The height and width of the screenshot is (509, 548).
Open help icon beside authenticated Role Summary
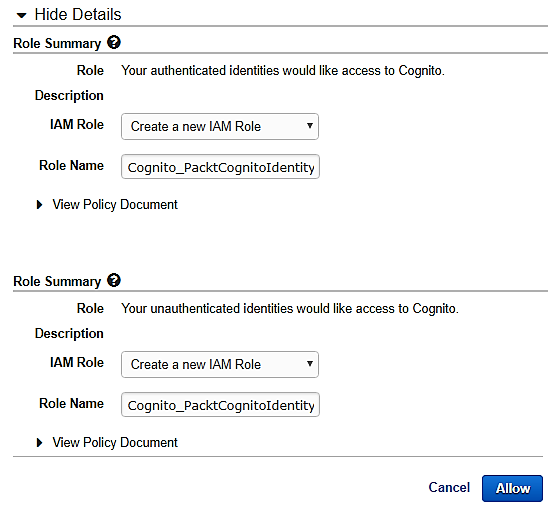click(x=114, y=43)
